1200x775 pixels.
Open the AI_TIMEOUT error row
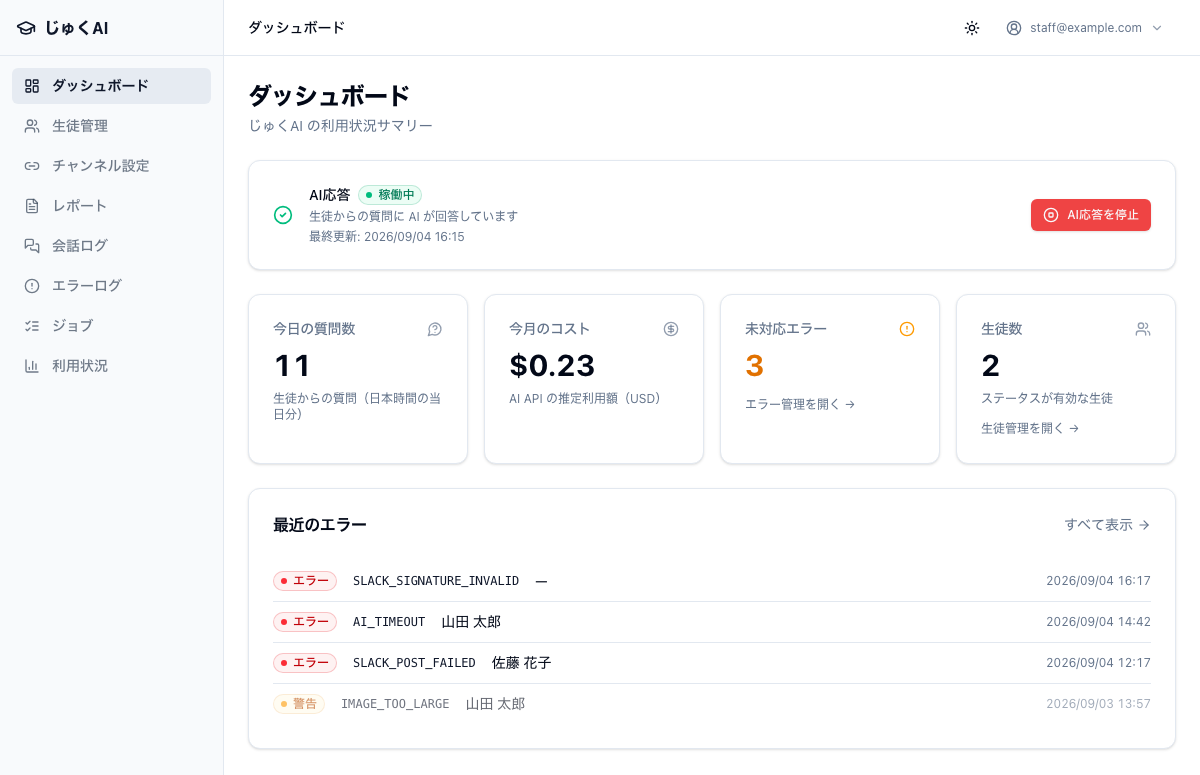click(x=712, y=622)
